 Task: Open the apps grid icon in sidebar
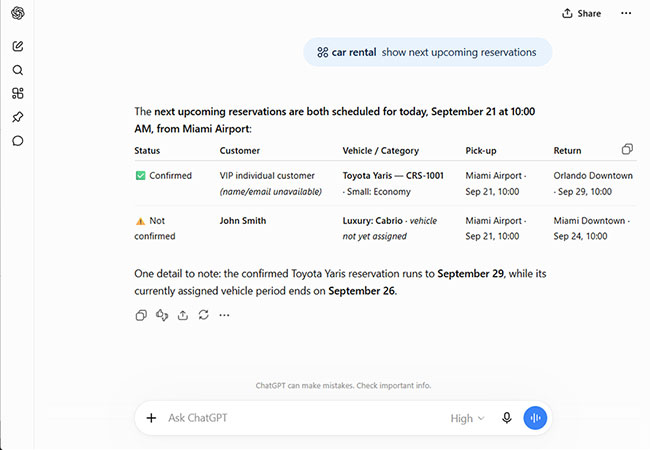tap(18, 93)
